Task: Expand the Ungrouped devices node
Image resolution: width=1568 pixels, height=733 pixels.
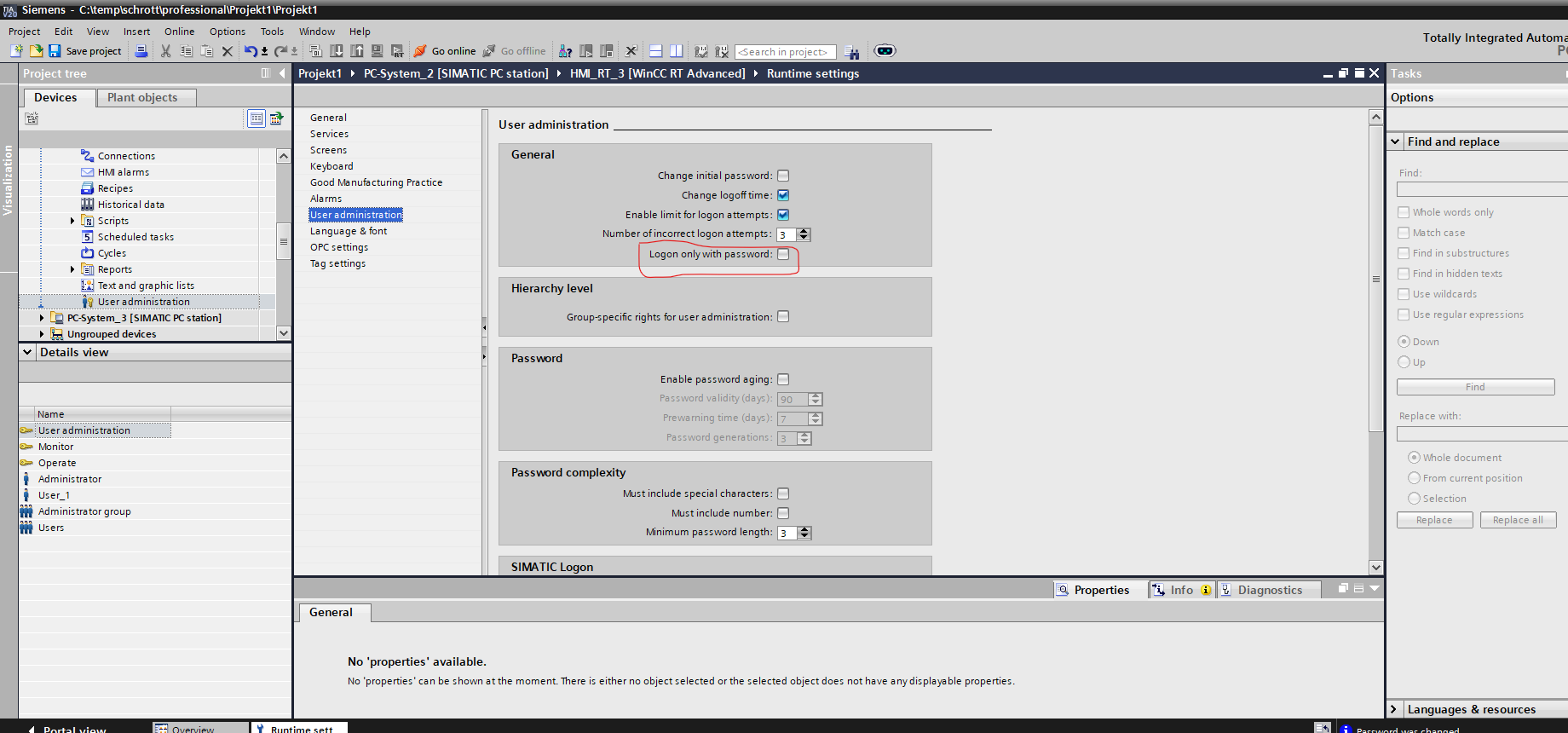Action: pos(42,334)
